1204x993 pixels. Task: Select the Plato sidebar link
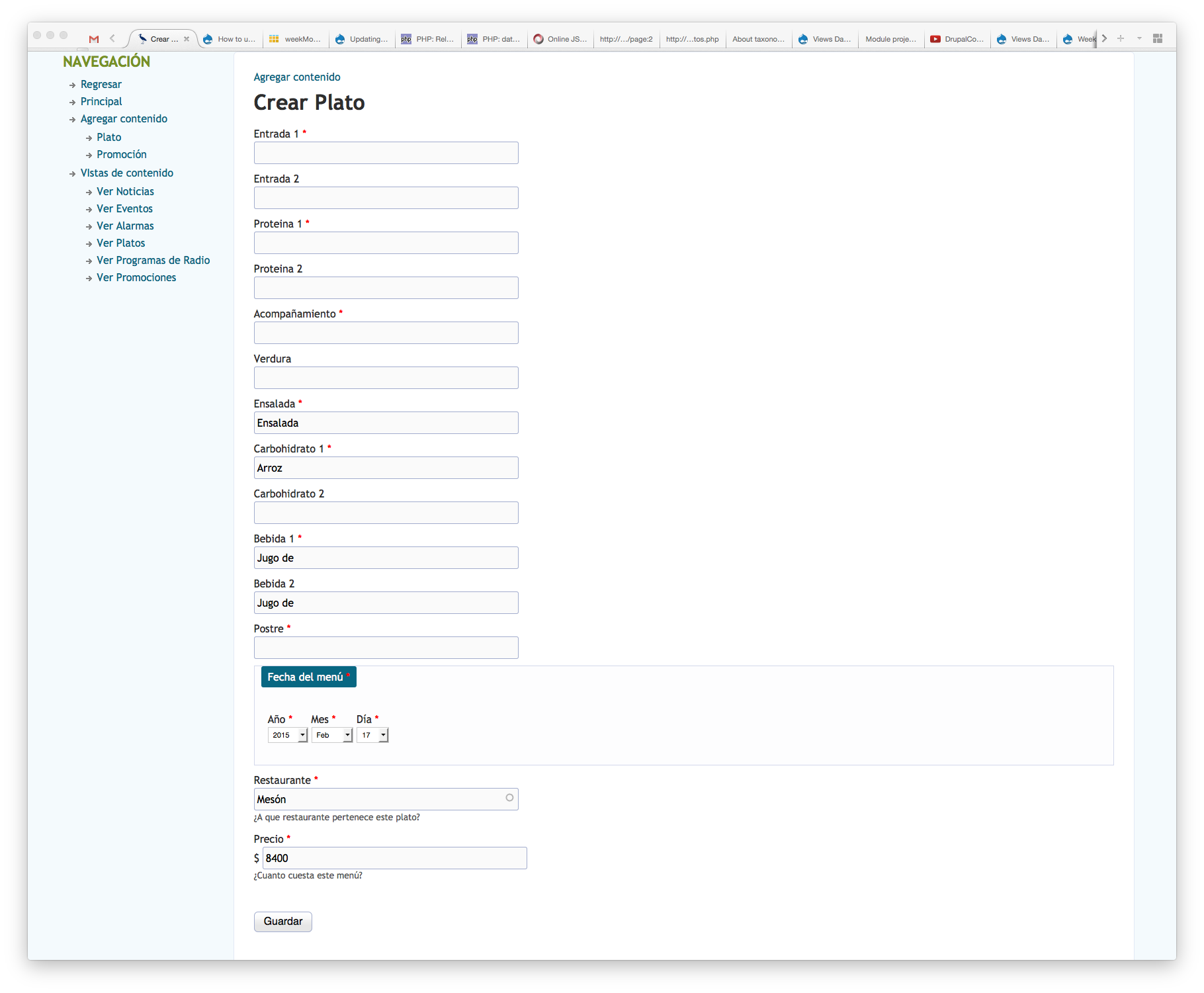tap(108, 137)
